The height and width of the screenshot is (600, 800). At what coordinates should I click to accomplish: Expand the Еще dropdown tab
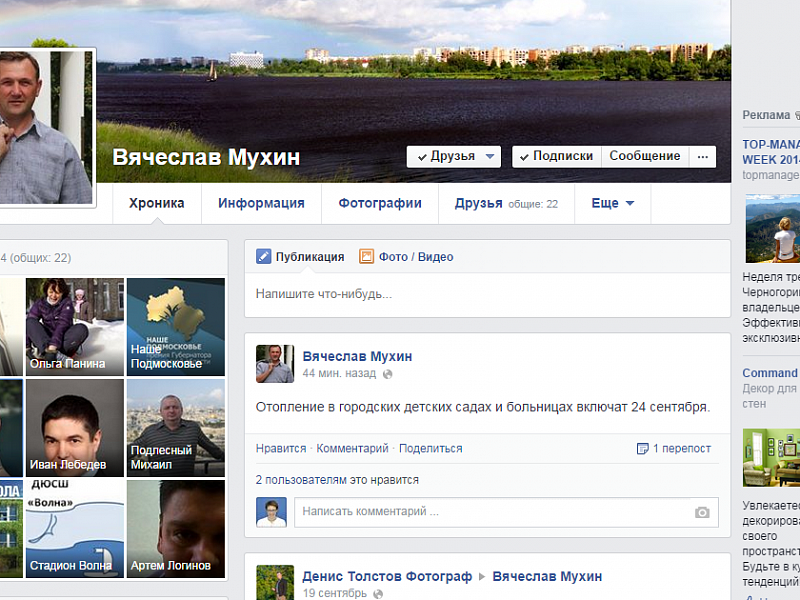(x=612, y=203)
